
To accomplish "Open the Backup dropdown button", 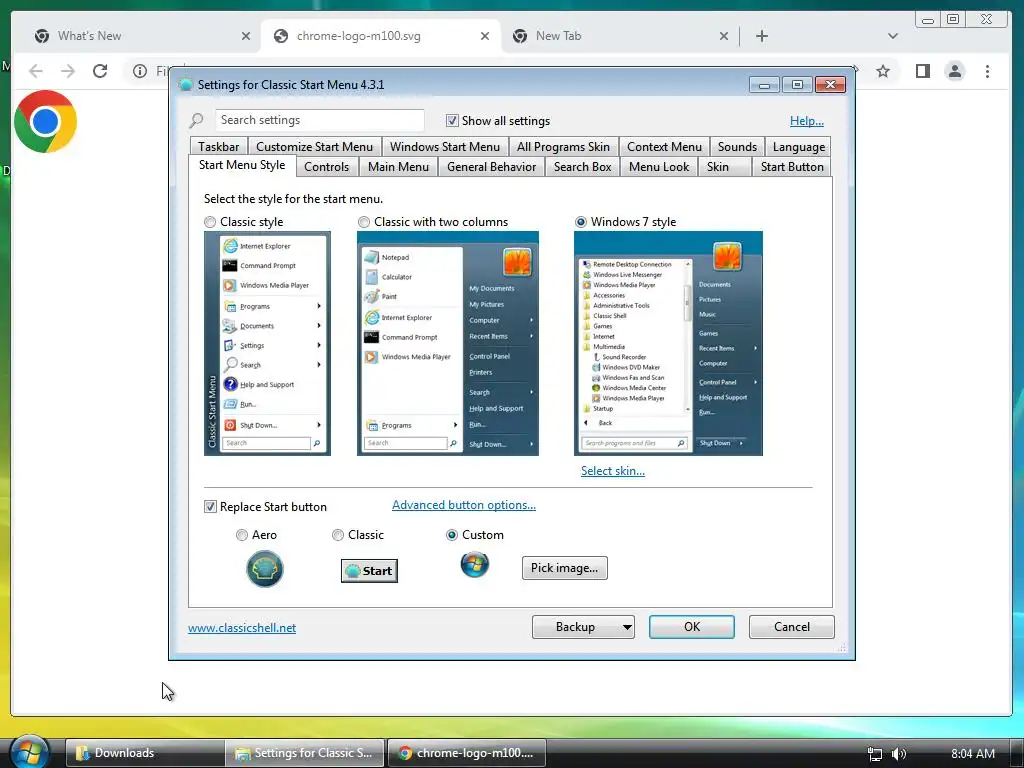I will pos(583,627).
